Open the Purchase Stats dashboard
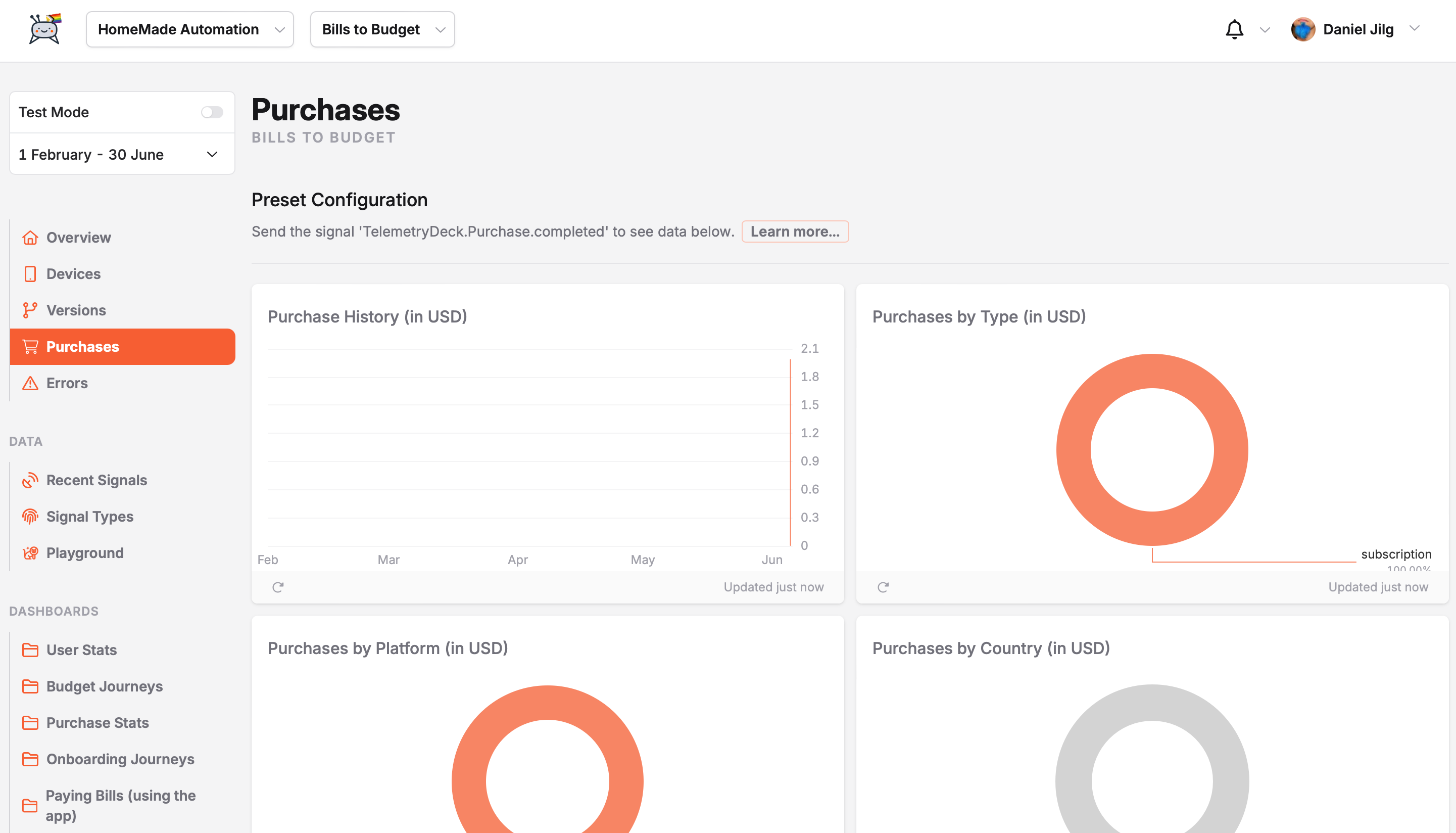1456x833 pixels. point(97,723)
